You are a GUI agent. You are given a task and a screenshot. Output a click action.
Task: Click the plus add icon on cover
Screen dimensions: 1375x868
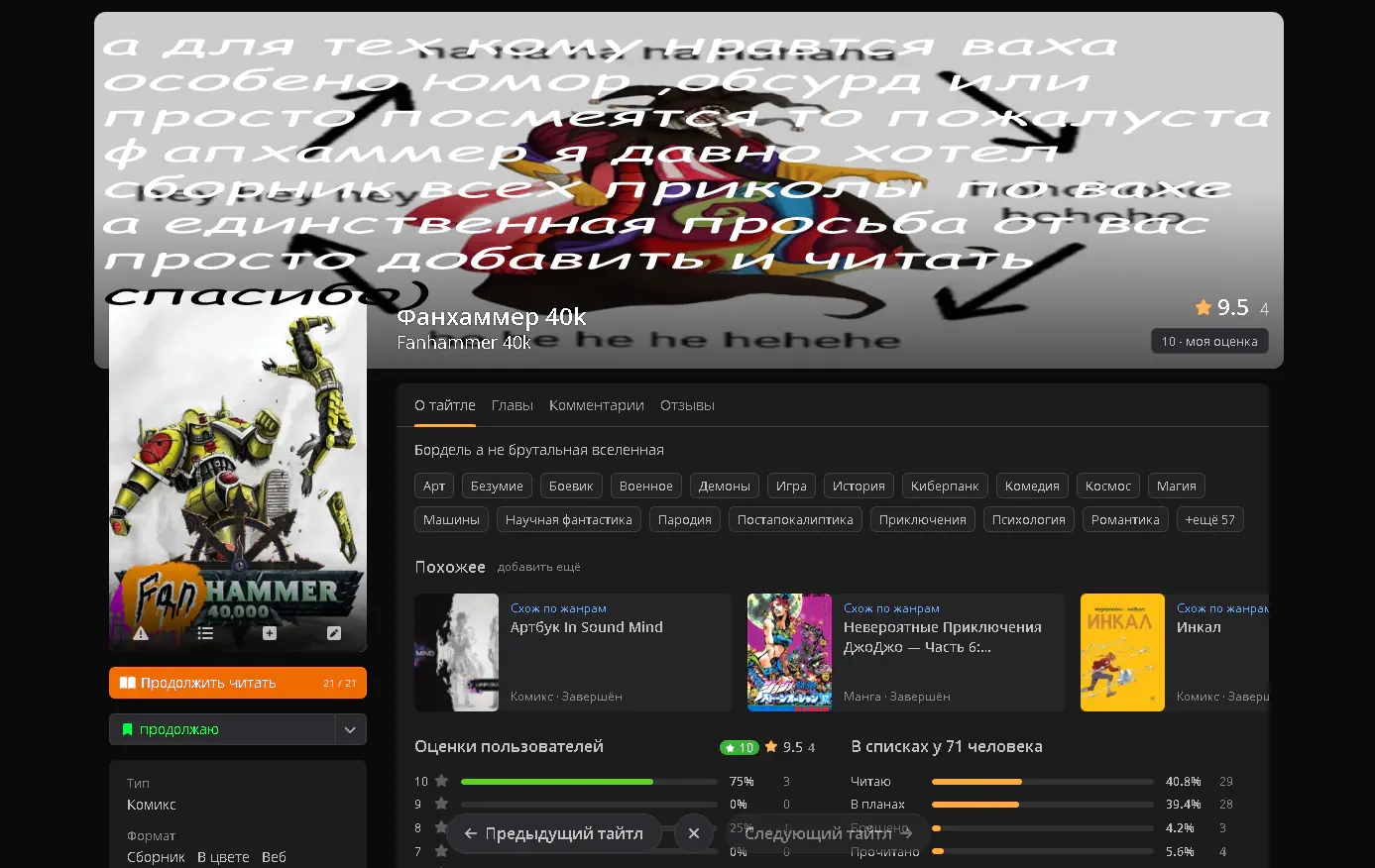click(270, 633)
